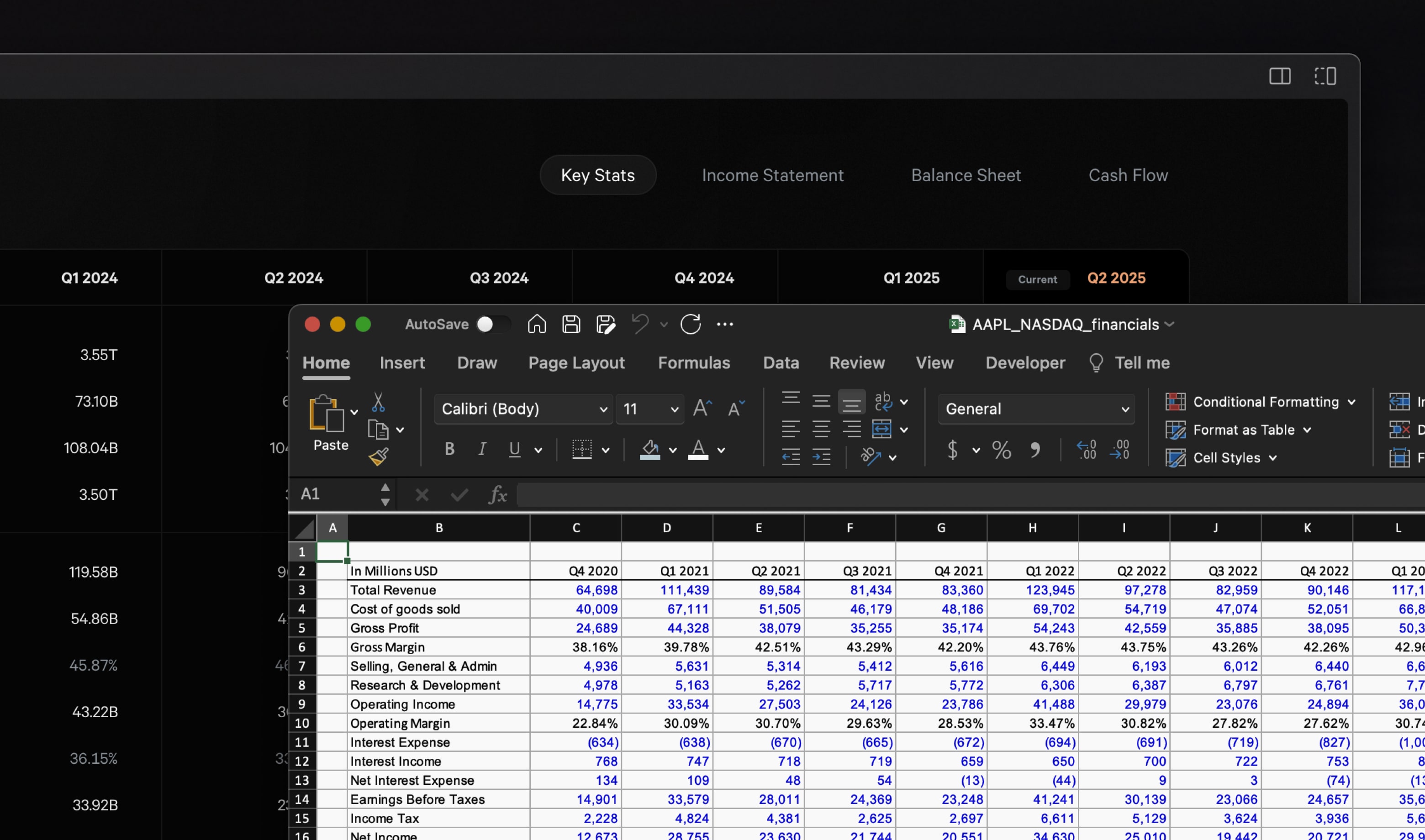
Task: Click the Redo icon
Action: tap(691, 324)
